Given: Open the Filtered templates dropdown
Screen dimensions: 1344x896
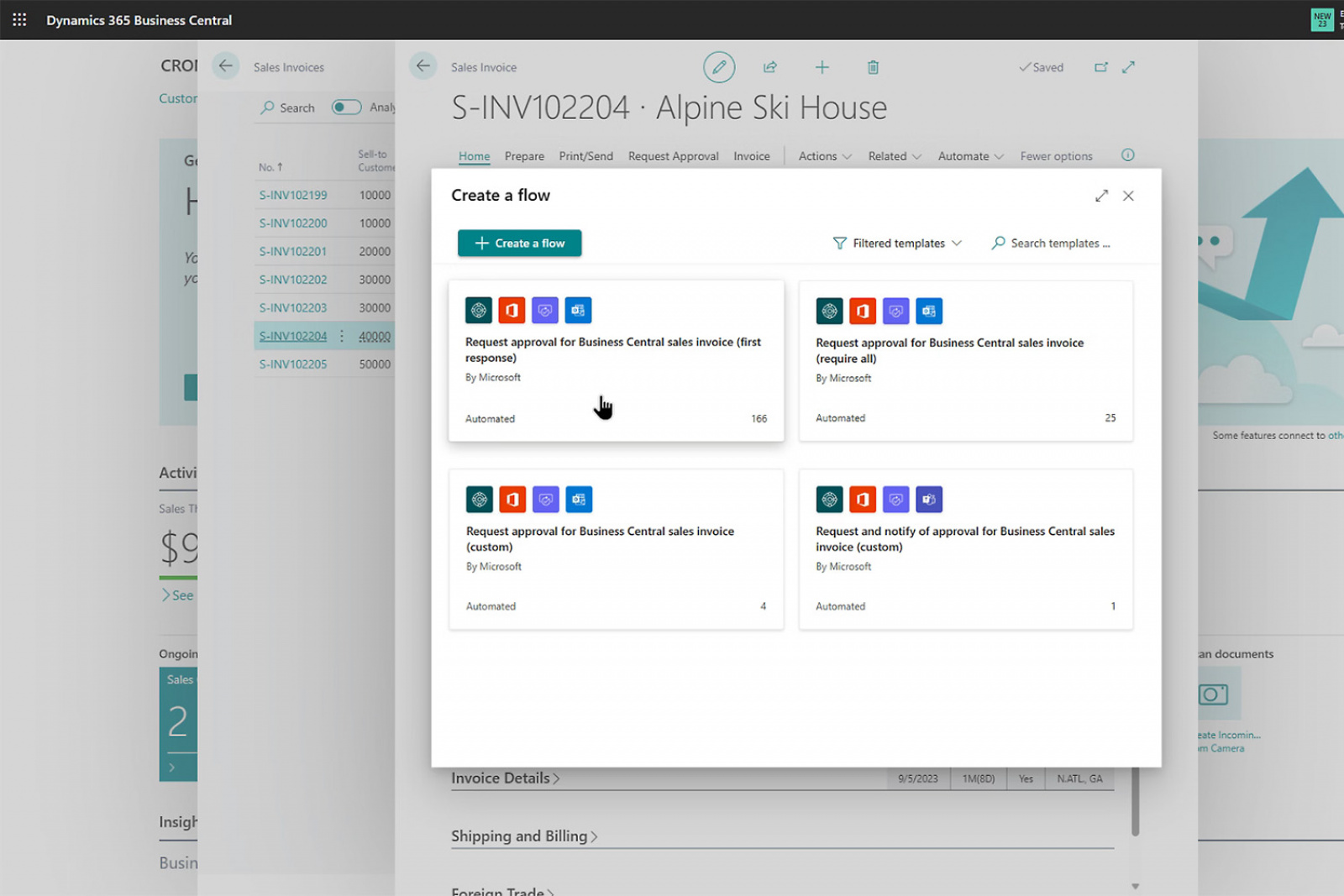Looking at the screenshot, I should click(897, 244).
